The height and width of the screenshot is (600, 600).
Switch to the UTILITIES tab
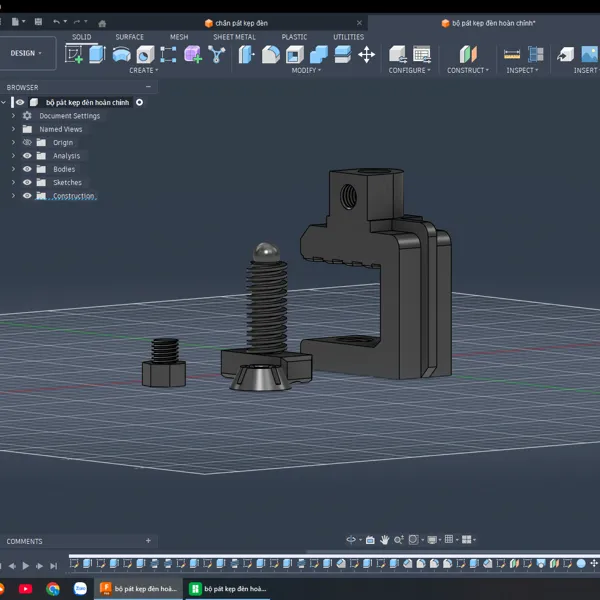348,37
